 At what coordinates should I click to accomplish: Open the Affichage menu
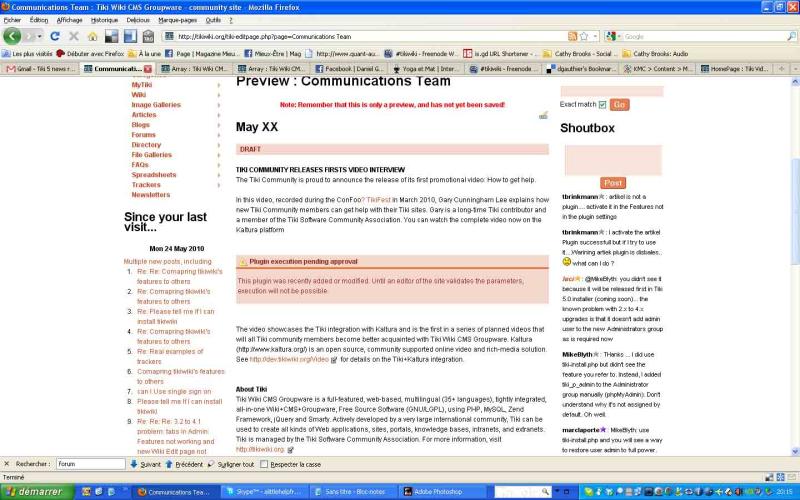69,20
